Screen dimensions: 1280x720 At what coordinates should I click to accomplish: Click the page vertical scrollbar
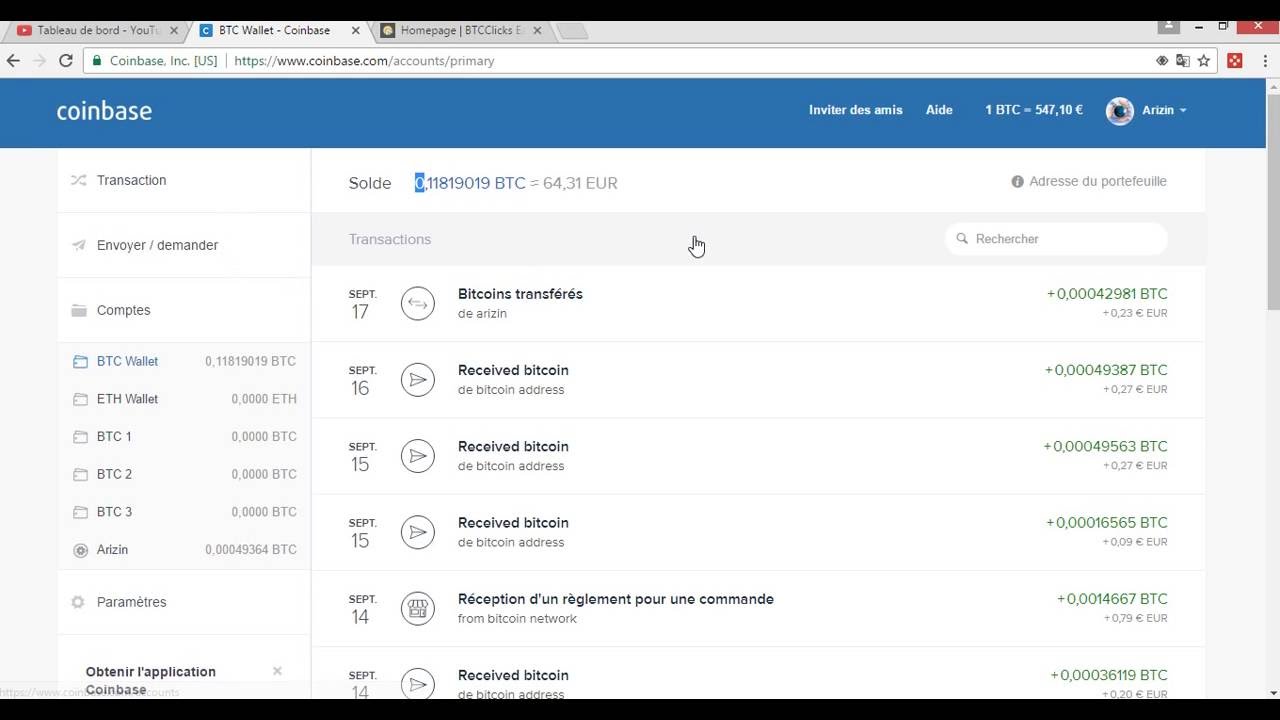coord(1273,200)
